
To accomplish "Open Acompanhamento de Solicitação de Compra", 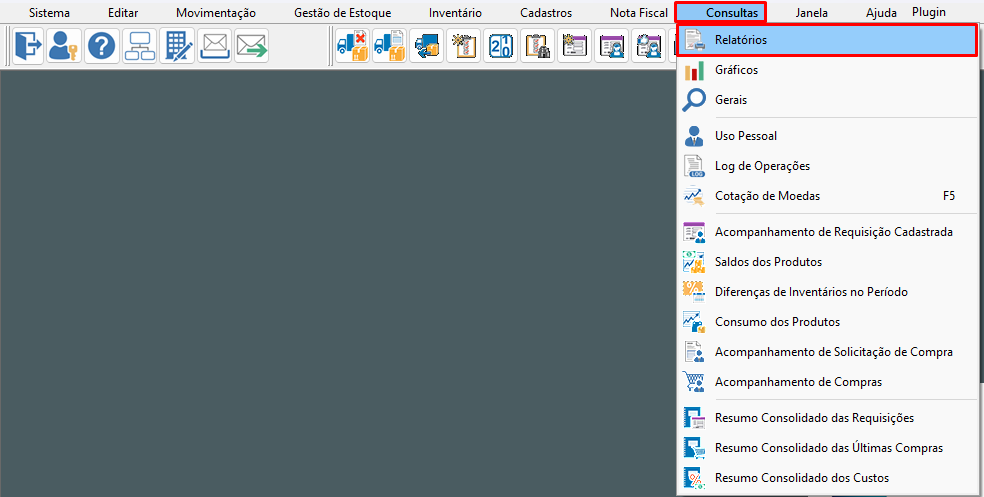I will click(x=826, y=352).
